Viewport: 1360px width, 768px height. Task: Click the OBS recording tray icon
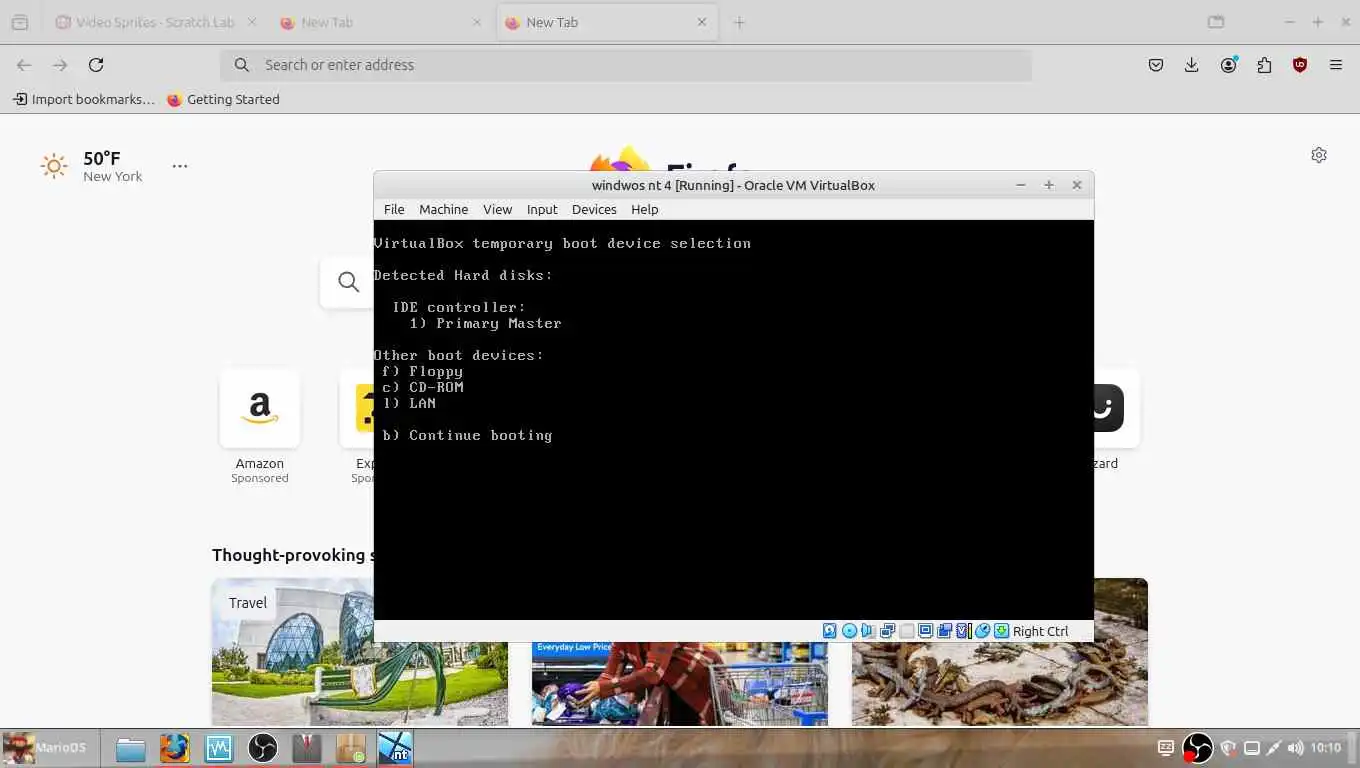(1198, 748)
